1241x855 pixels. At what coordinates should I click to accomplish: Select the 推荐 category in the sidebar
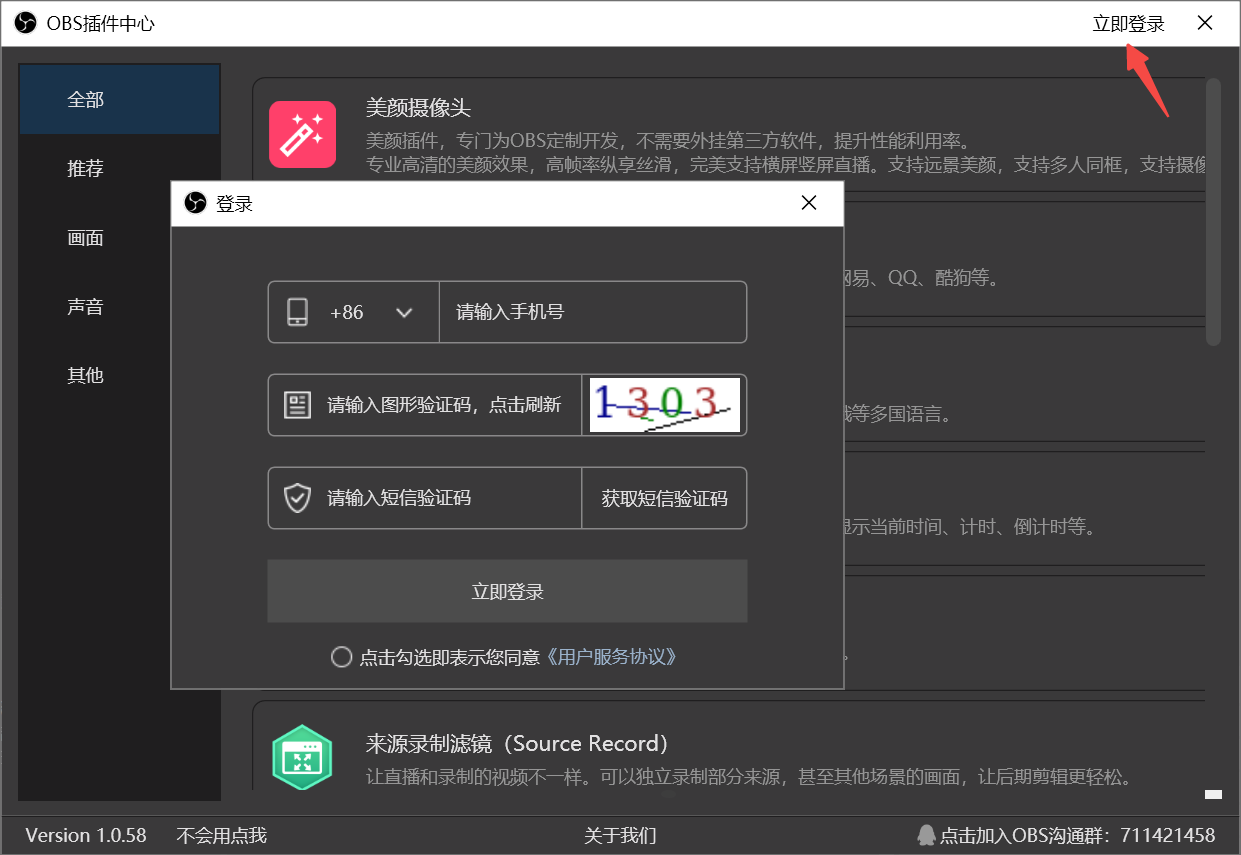pos(85,168)
